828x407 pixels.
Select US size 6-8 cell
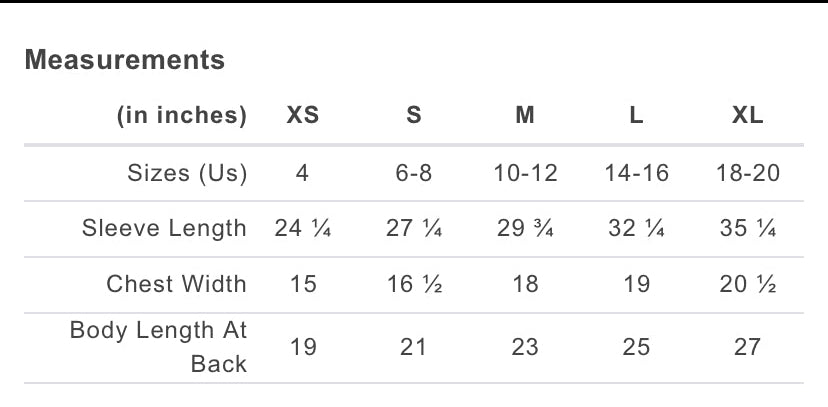(414, 173)
